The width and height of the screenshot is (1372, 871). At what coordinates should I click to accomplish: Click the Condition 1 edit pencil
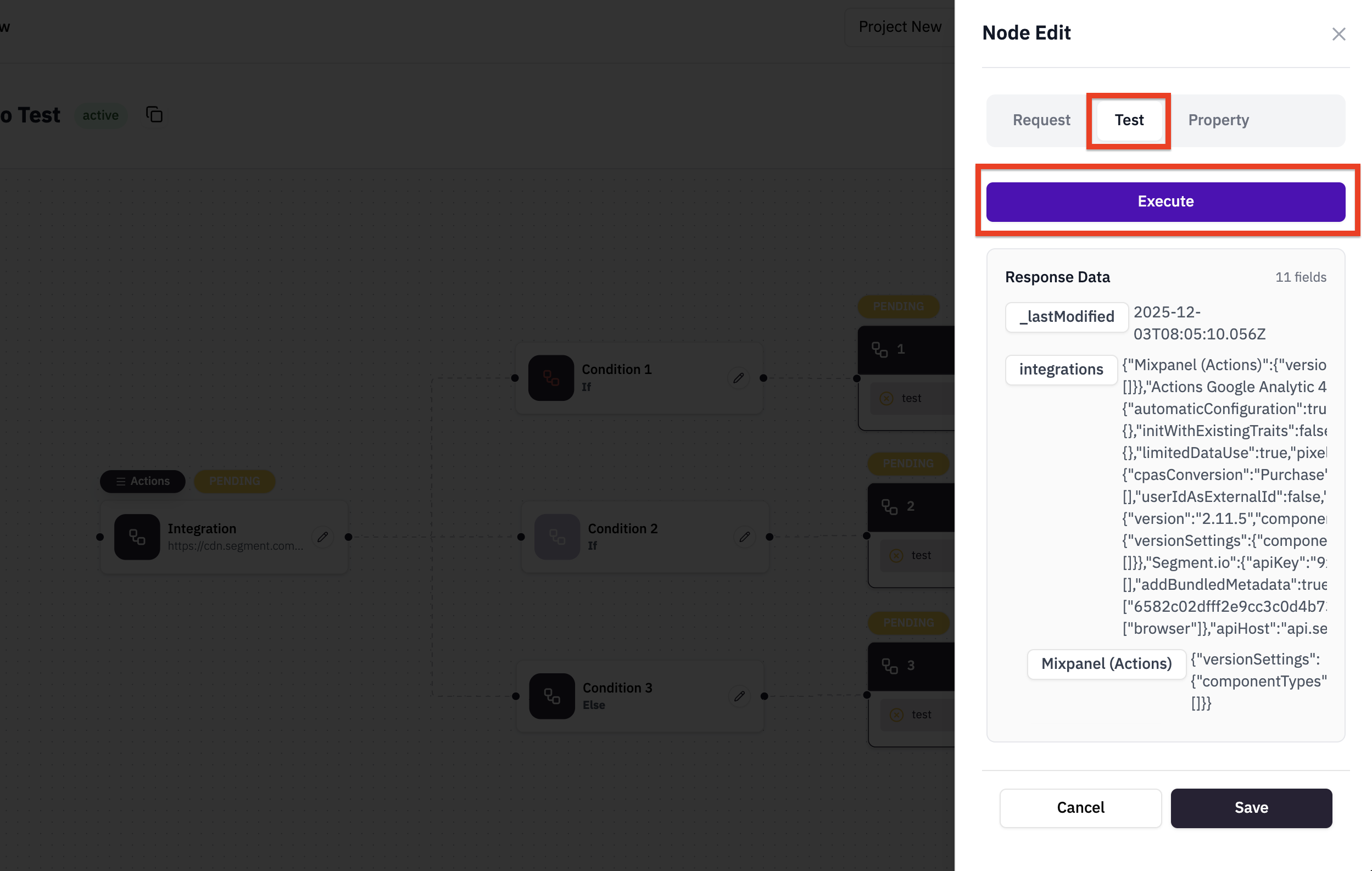pyautogui.click(x=738, y=378)
